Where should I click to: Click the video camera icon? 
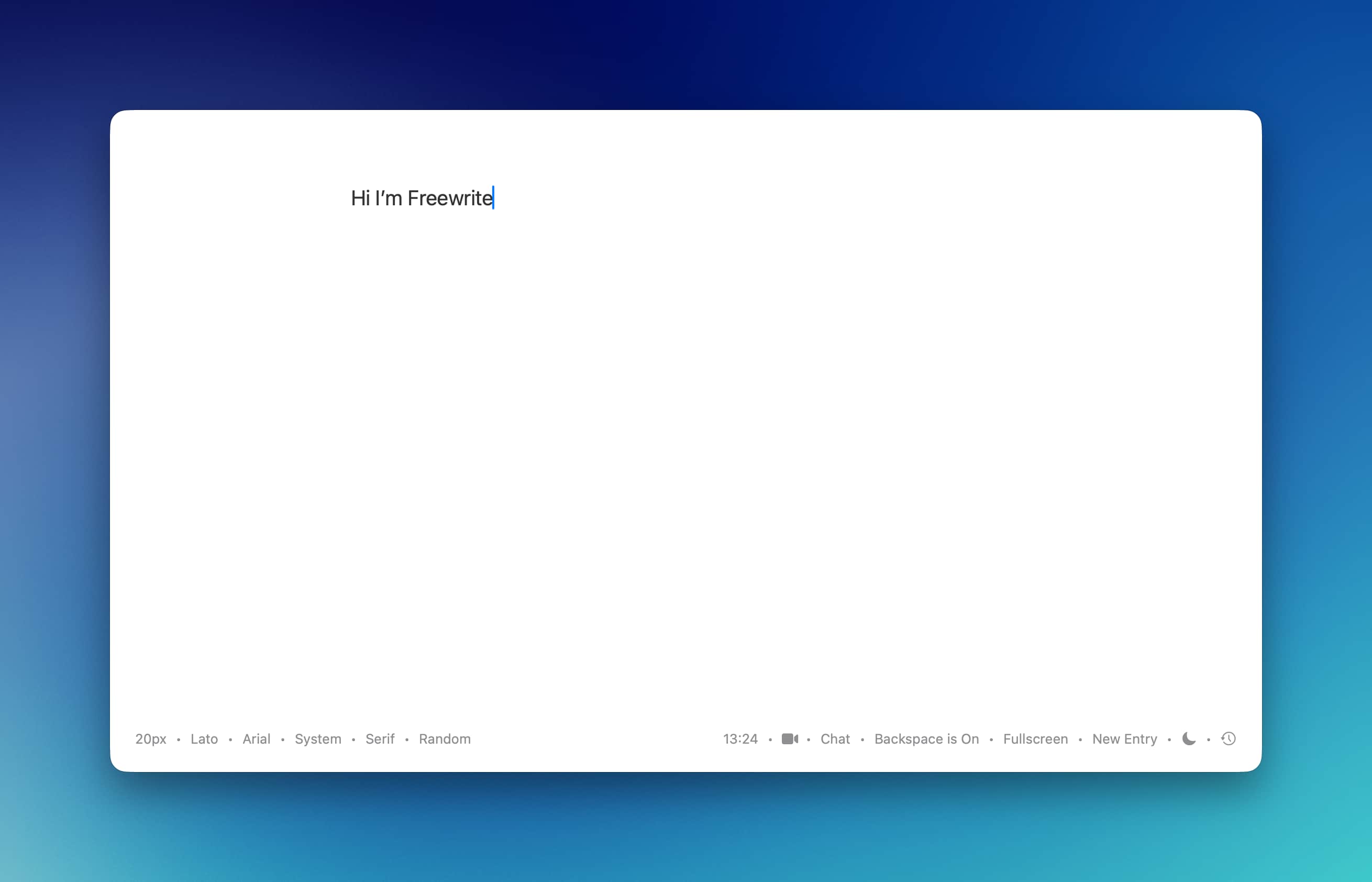[x=790, y=739]
